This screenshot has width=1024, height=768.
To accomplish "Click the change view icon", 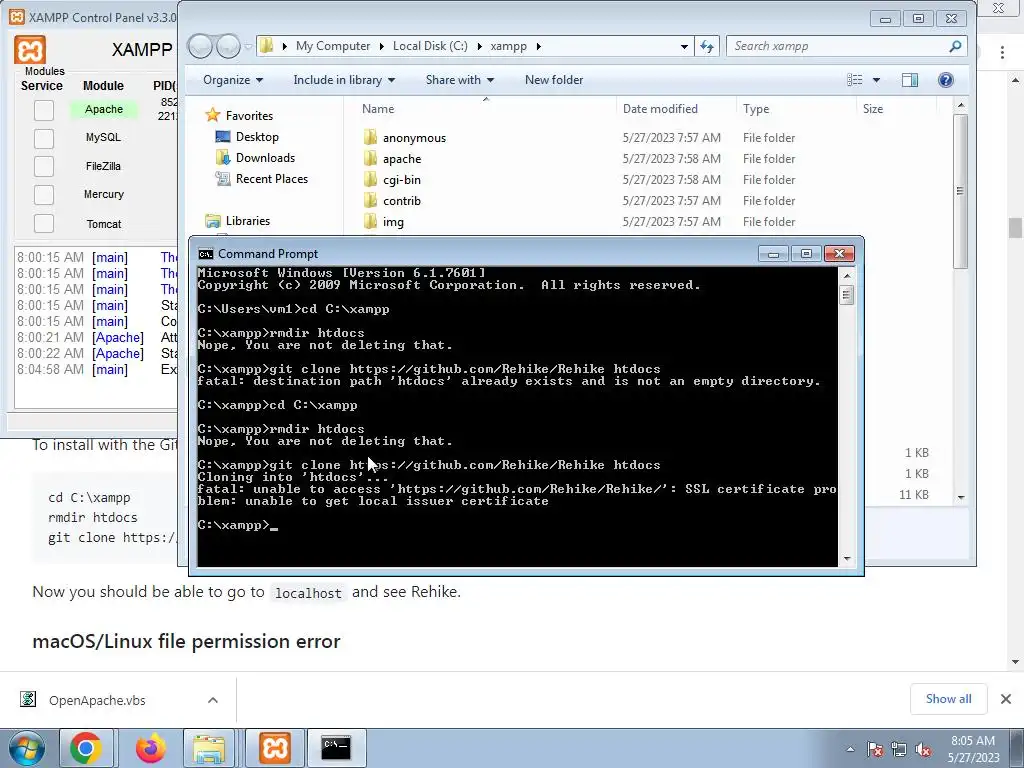I will point(854,80).
